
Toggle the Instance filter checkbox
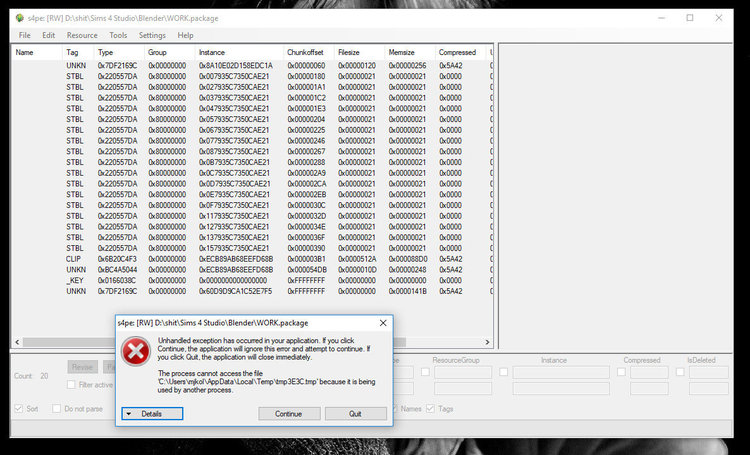[x=503, y=372]
